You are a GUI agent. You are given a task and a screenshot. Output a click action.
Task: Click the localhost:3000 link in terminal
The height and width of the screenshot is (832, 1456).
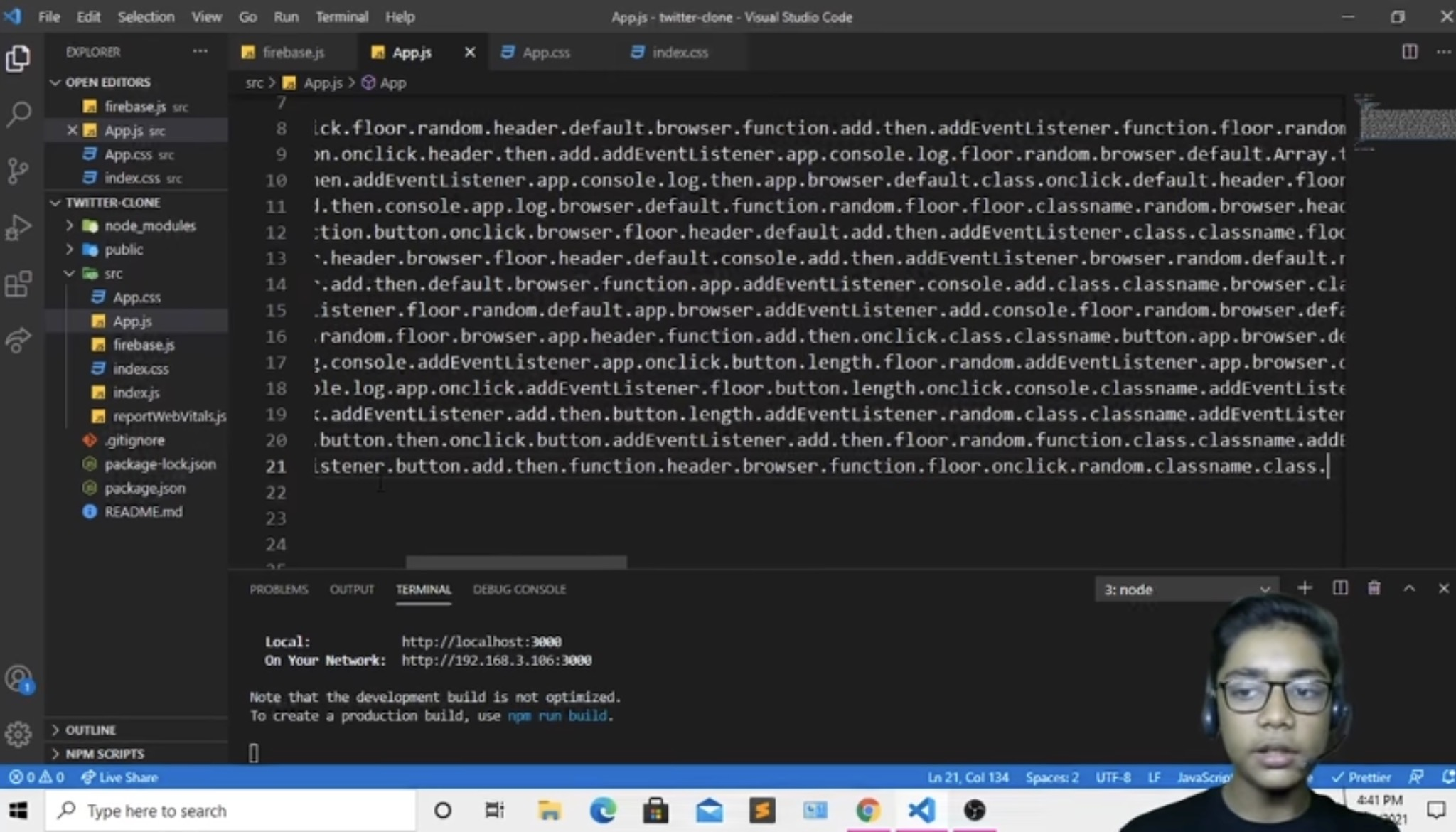pyautogui.click(x=481, y=642)
